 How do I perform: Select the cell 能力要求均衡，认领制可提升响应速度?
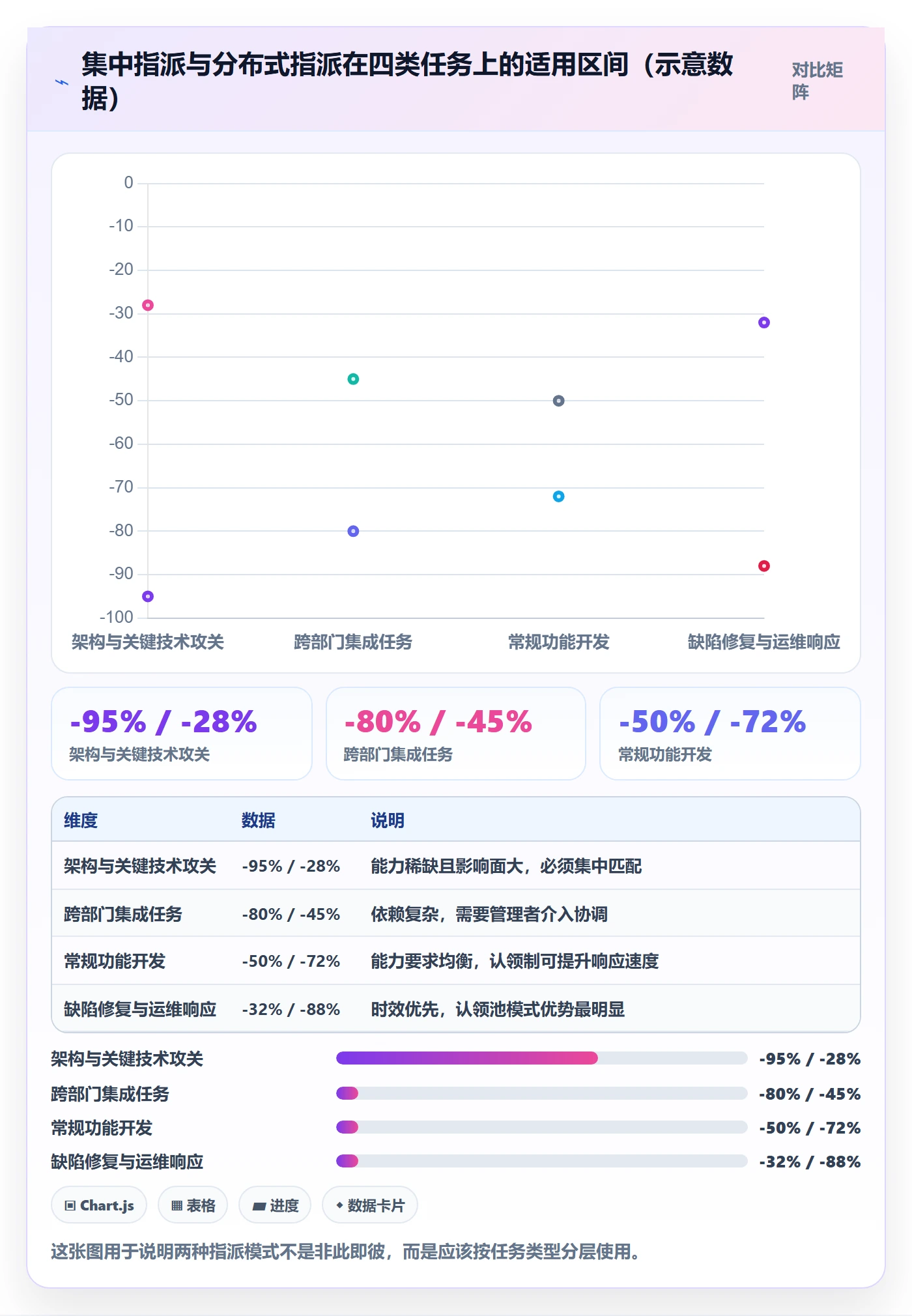point(515,961)
